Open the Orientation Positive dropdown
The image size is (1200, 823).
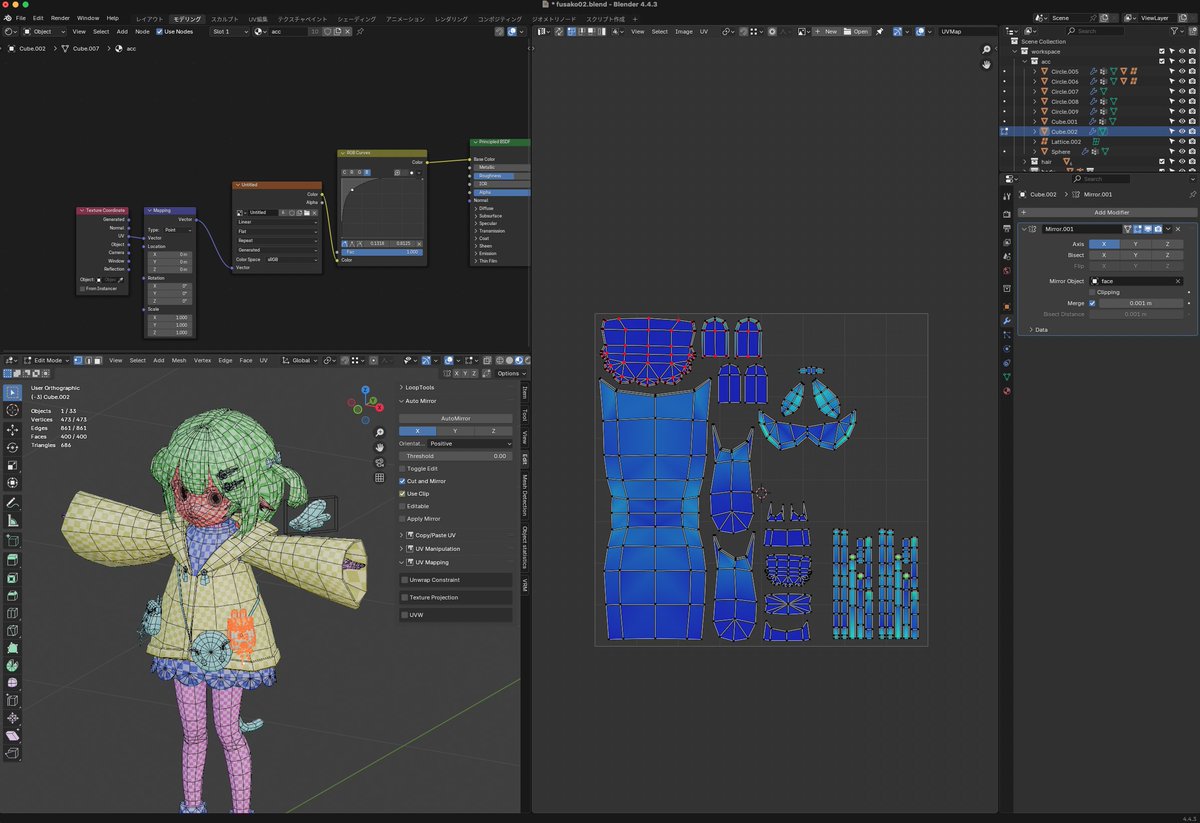pos(469,443)
